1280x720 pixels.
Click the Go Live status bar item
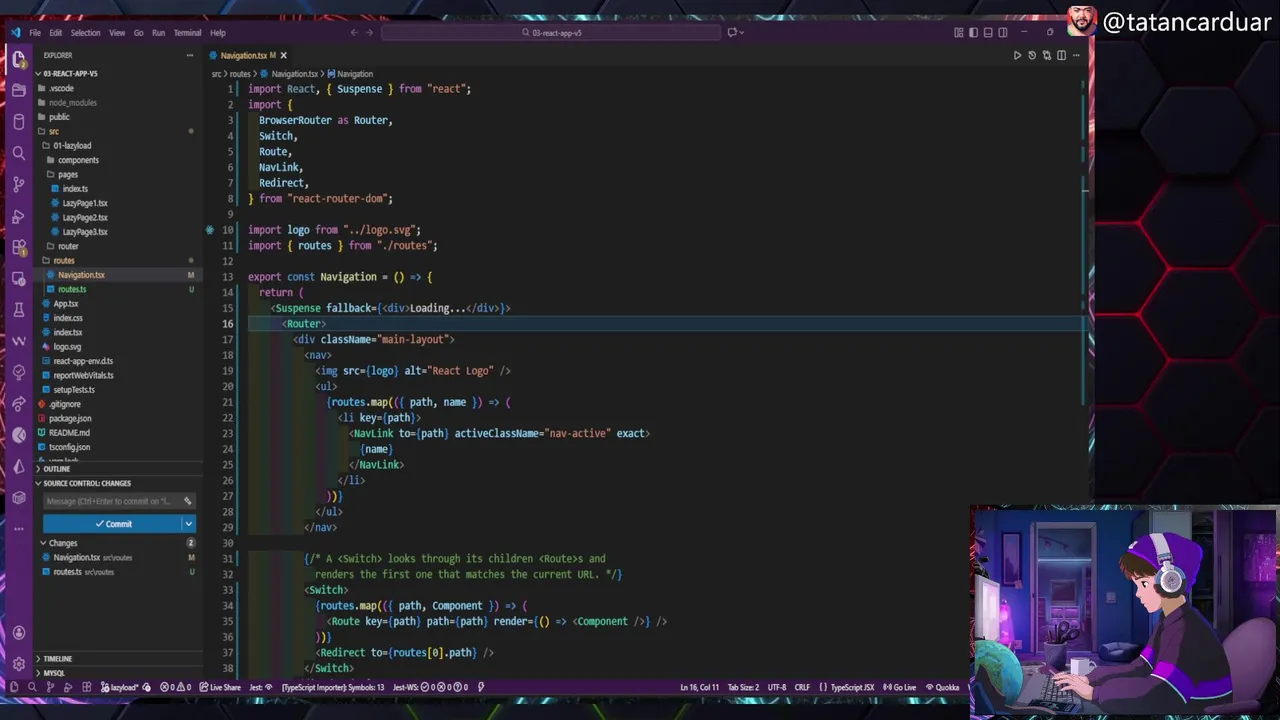pyautogui.click(x=900, y=687)
